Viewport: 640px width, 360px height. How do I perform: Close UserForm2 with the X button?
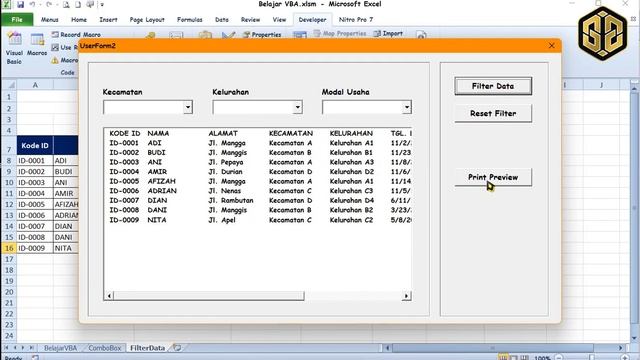pyautogui.click(x=551, y=46)
